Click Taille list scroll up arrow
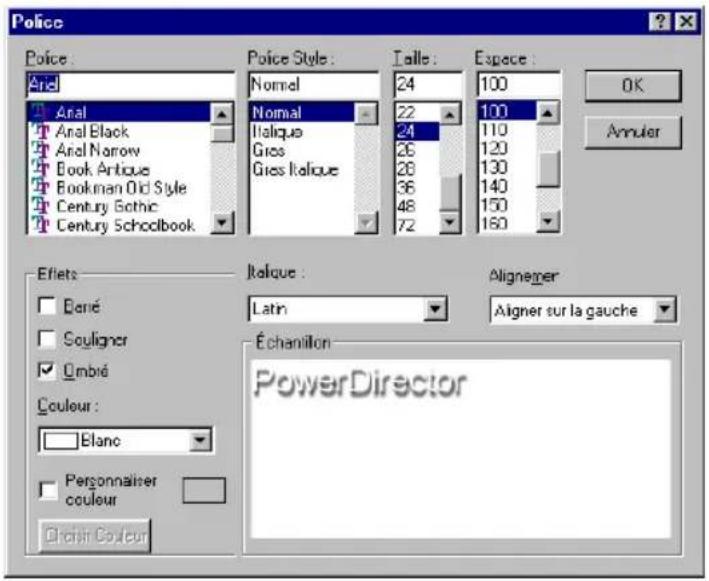The width and height of the screenshot is (709, 581). [450, 114]
